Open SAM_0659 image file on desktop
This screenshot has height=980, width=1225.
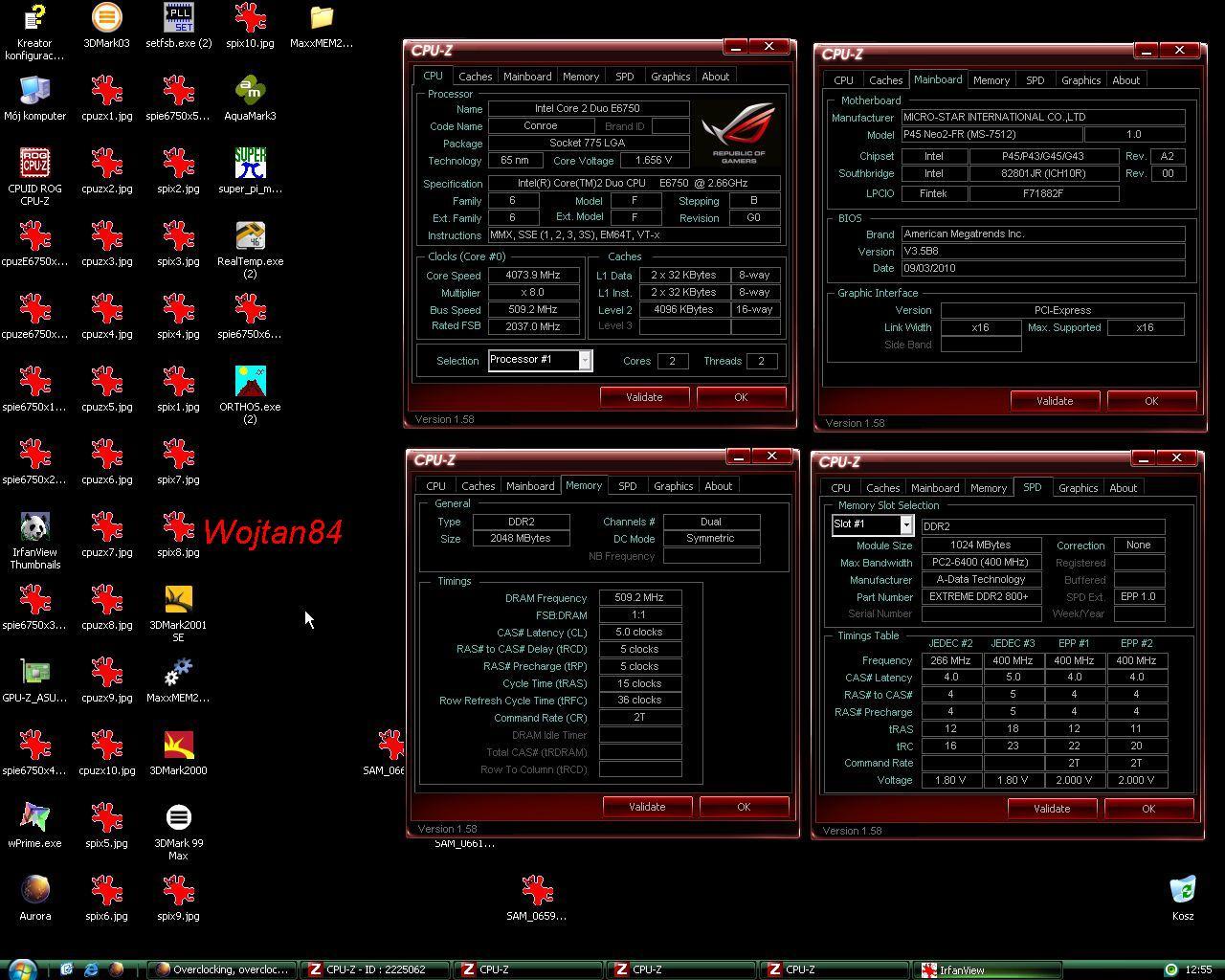(537, 898)
